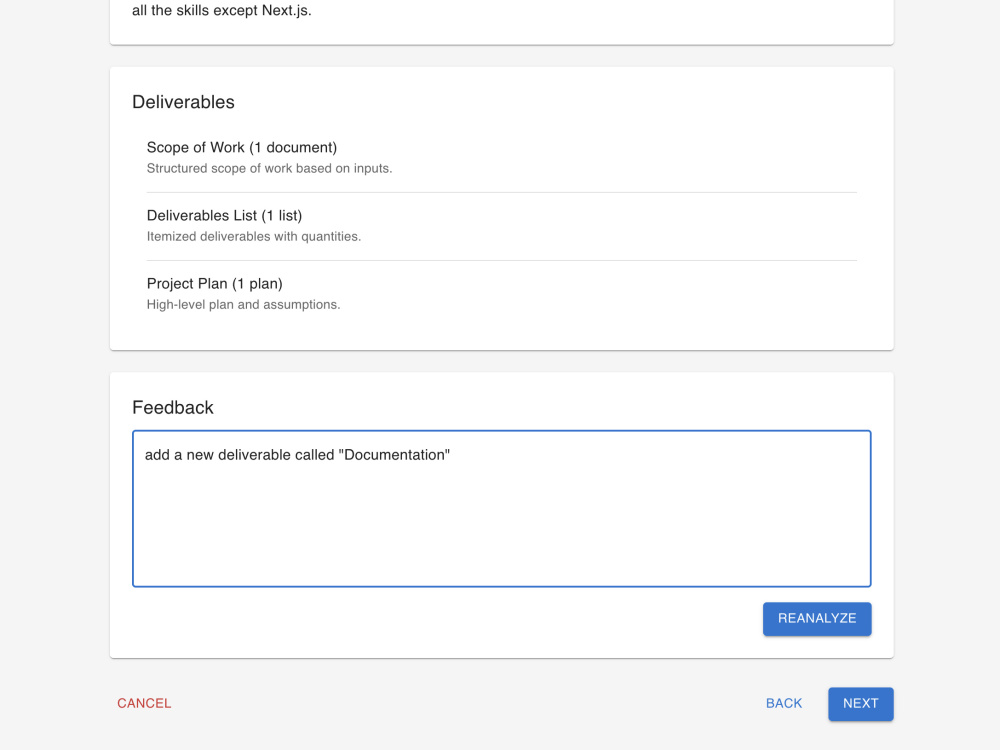Click "(1 plan)" quantity in Project Plan
Image resolution: width=1000 pixels, height=750 pixels.
coord(257,284)
